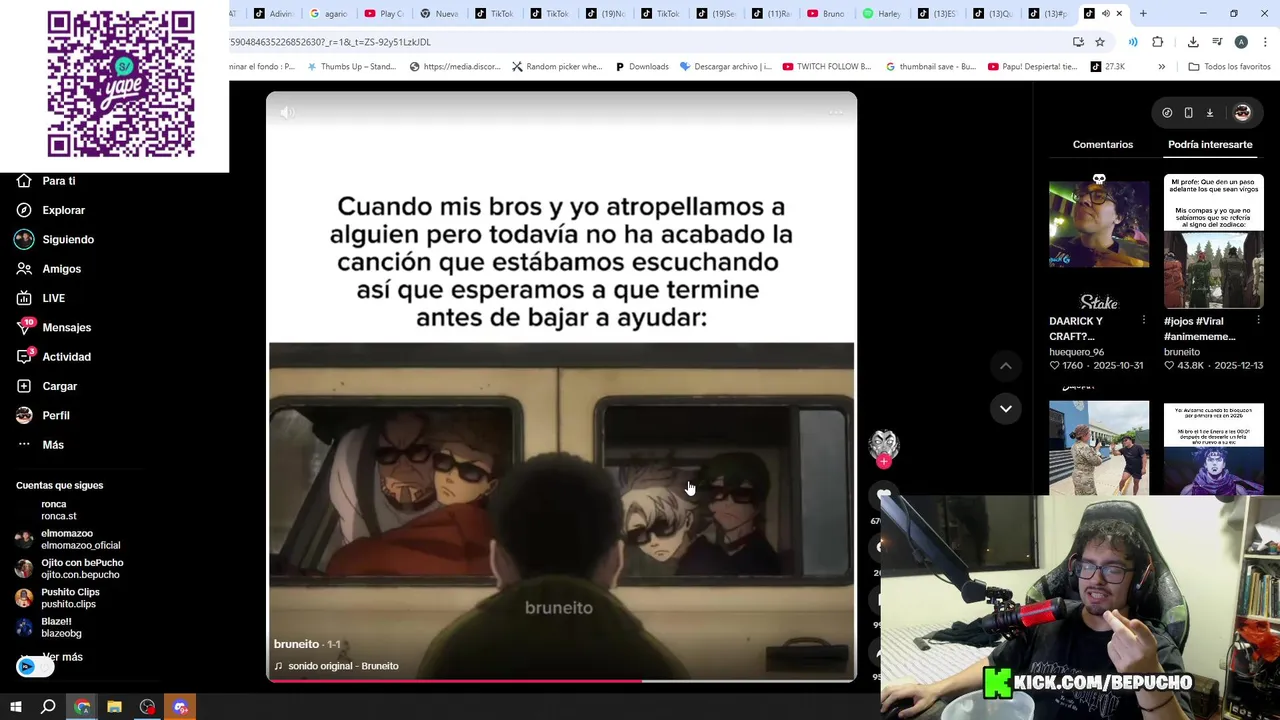Open bruneito author name on video
This screenshot has width=1280, height=720.
pyautogui.click(x=296, y=644)
